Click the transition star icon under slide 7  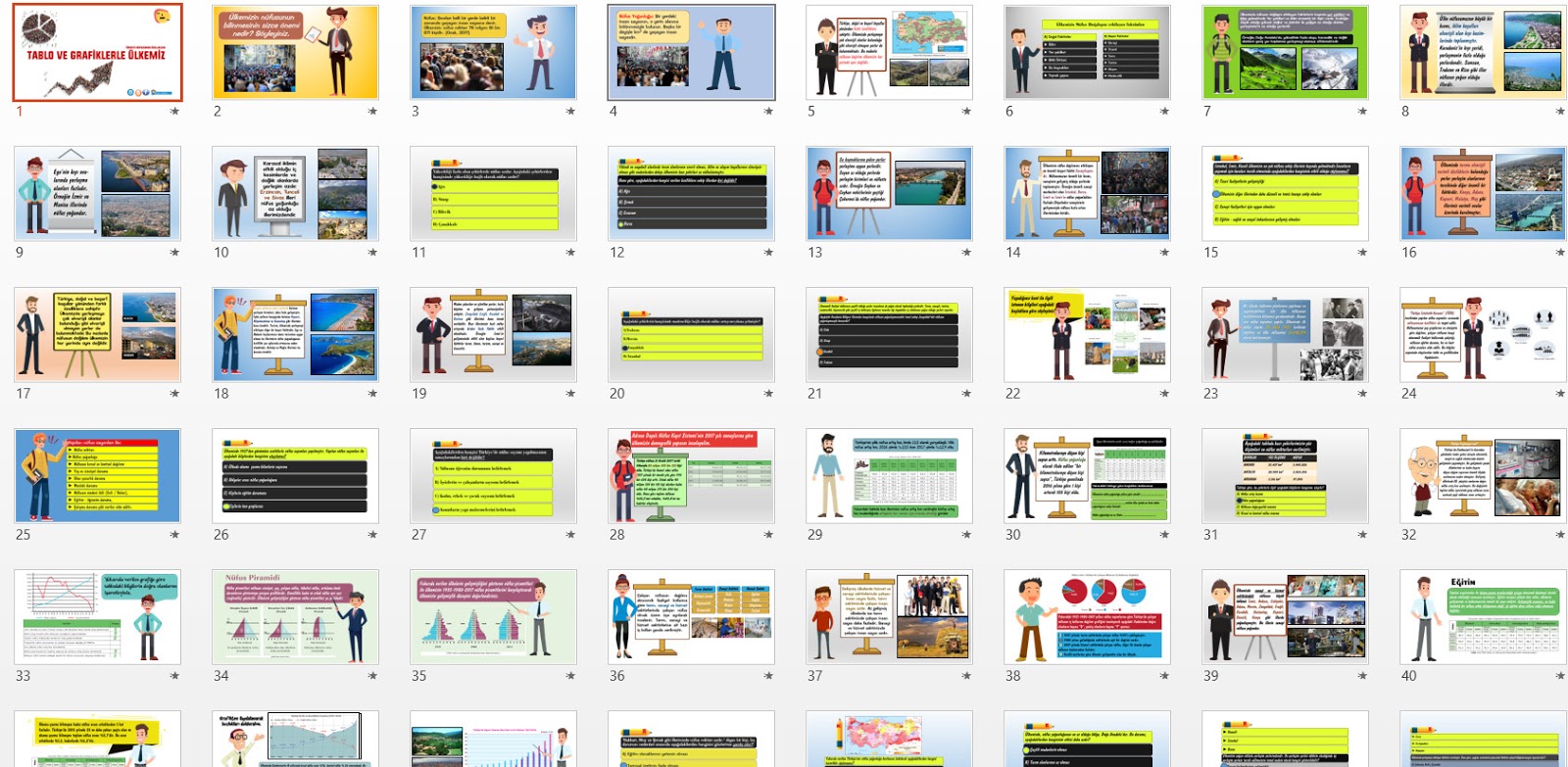1362,112
